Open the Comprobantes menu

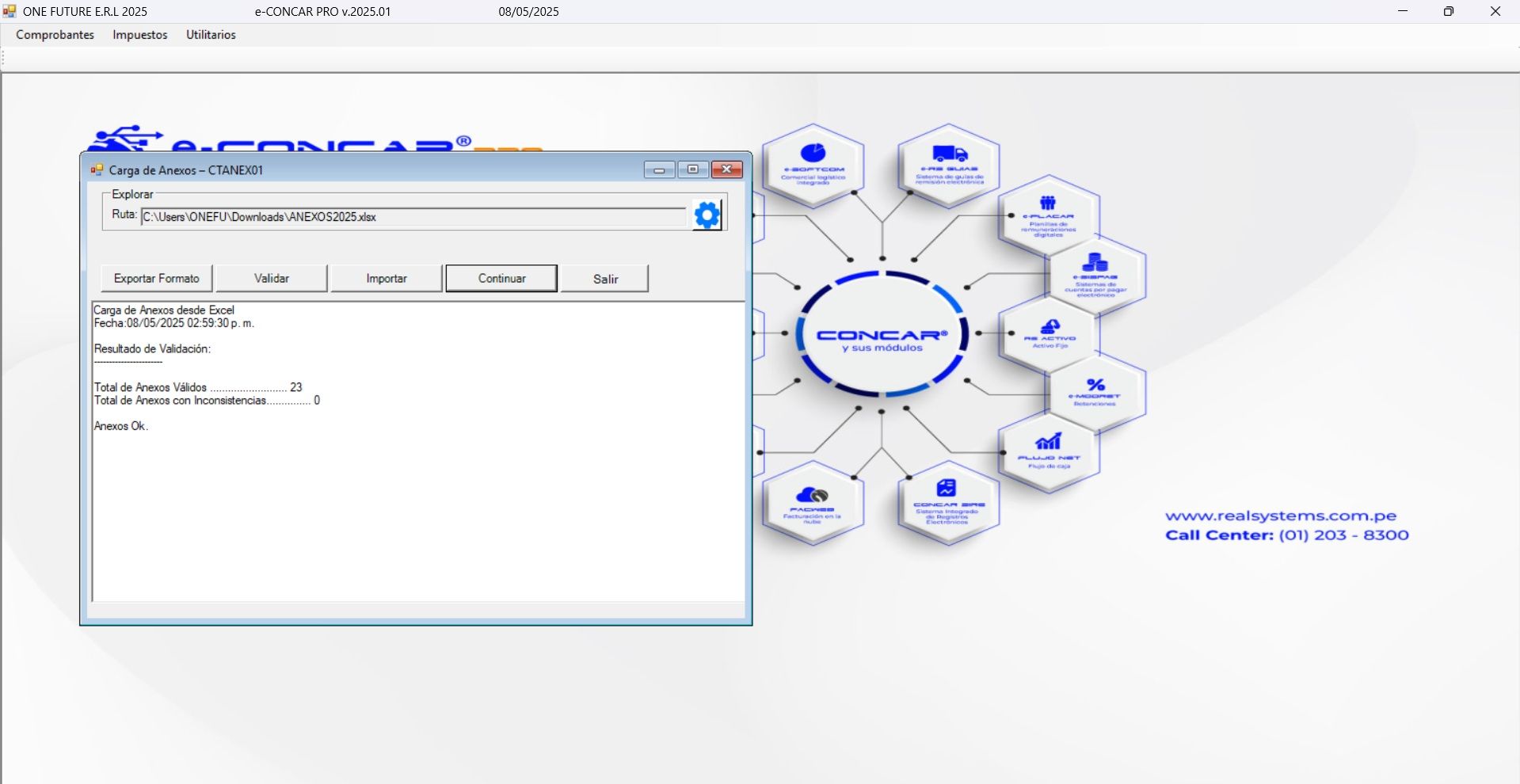55,35
